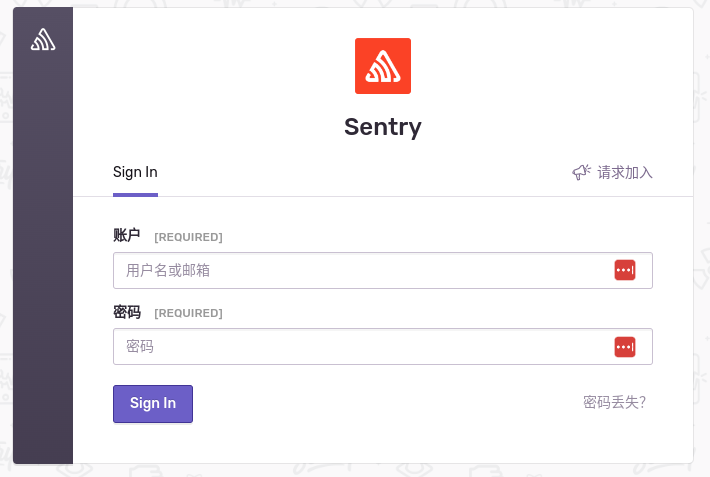
Task: Open the 请求加入 link
Action: 624,173
